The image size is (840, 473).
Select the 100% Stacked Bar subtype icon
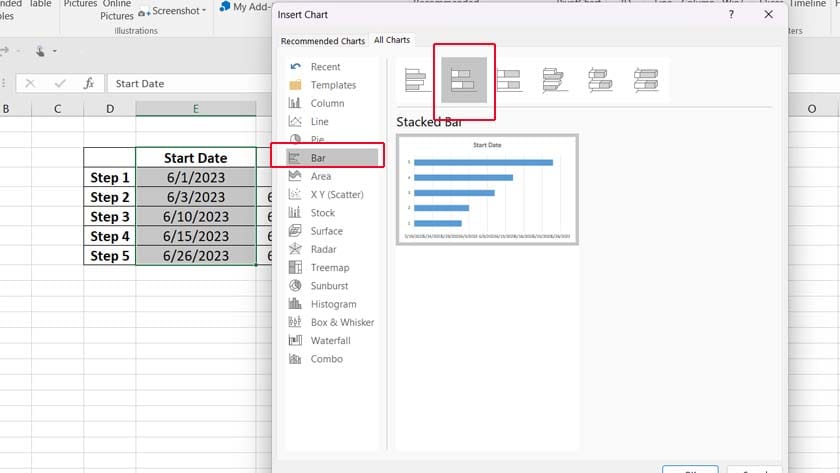[509, 80]
